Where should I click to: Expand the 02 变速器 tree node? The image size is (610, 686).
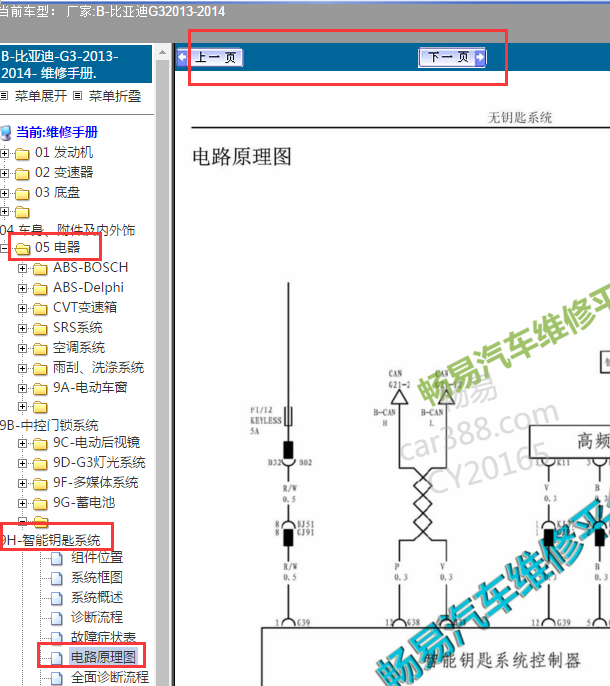[4, 173]
